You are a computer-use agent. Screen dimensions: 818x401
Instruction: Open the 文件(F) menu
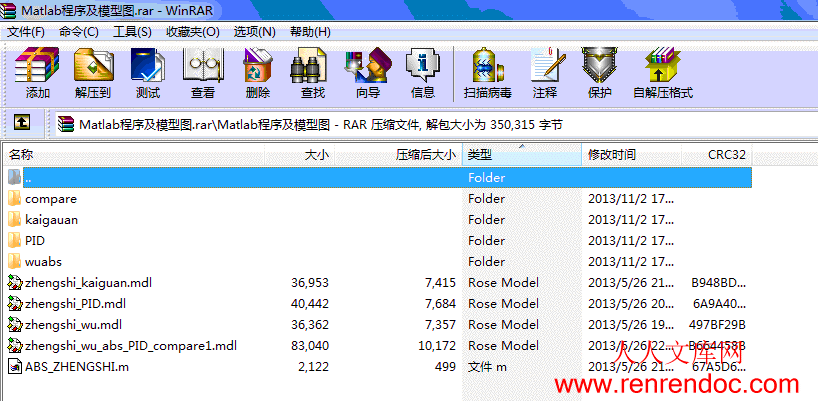point(26,32)
